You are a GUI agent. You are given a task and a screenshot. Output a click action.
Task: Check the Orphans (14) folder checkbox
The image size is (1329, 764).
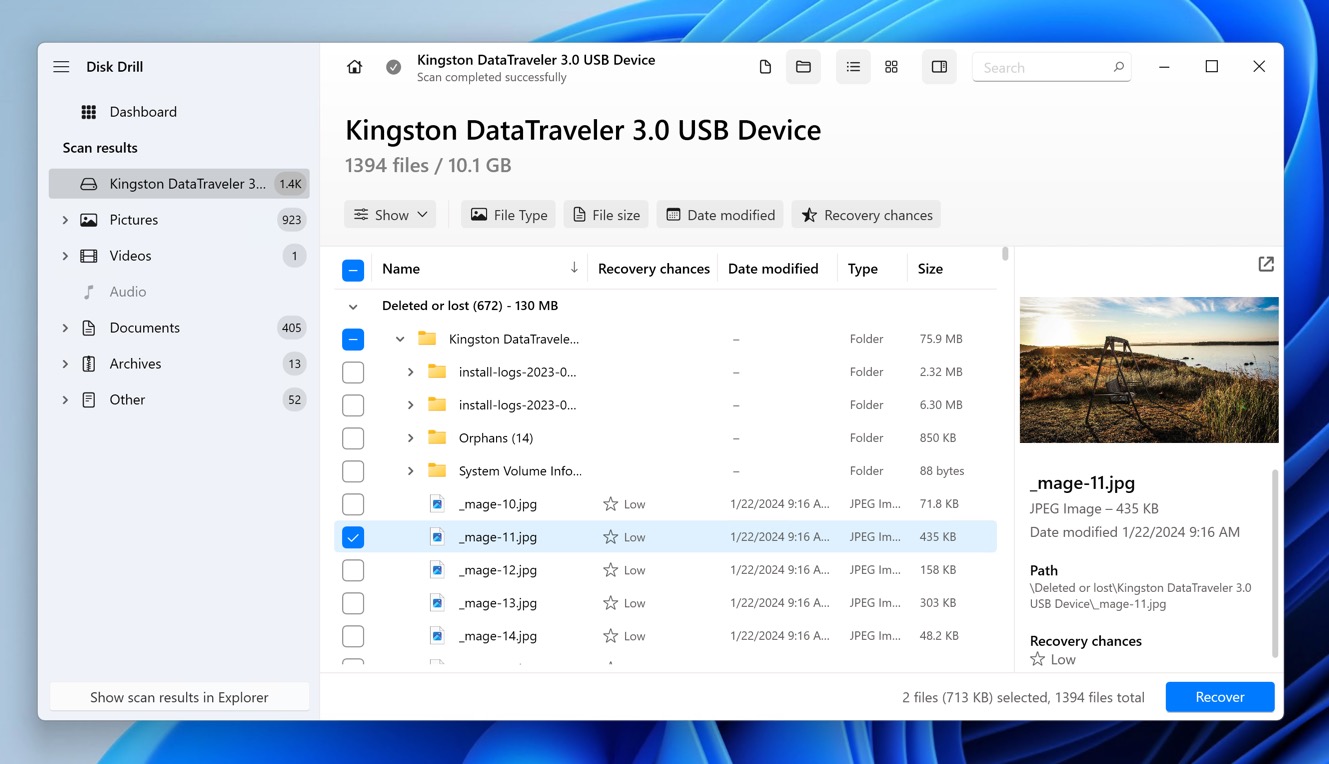[353, 438]
